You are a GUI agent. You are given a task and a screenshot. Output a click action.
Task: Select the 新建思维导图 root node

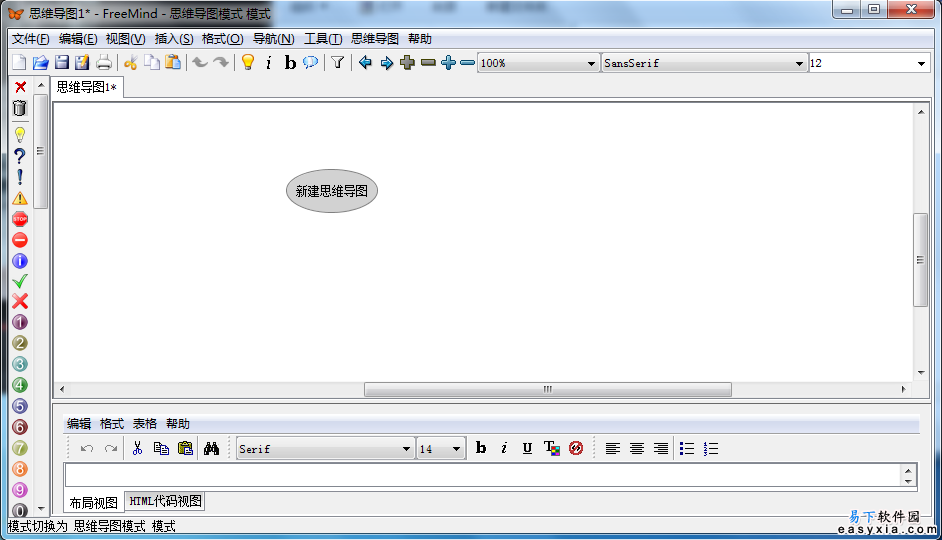(x=332, y=191)
